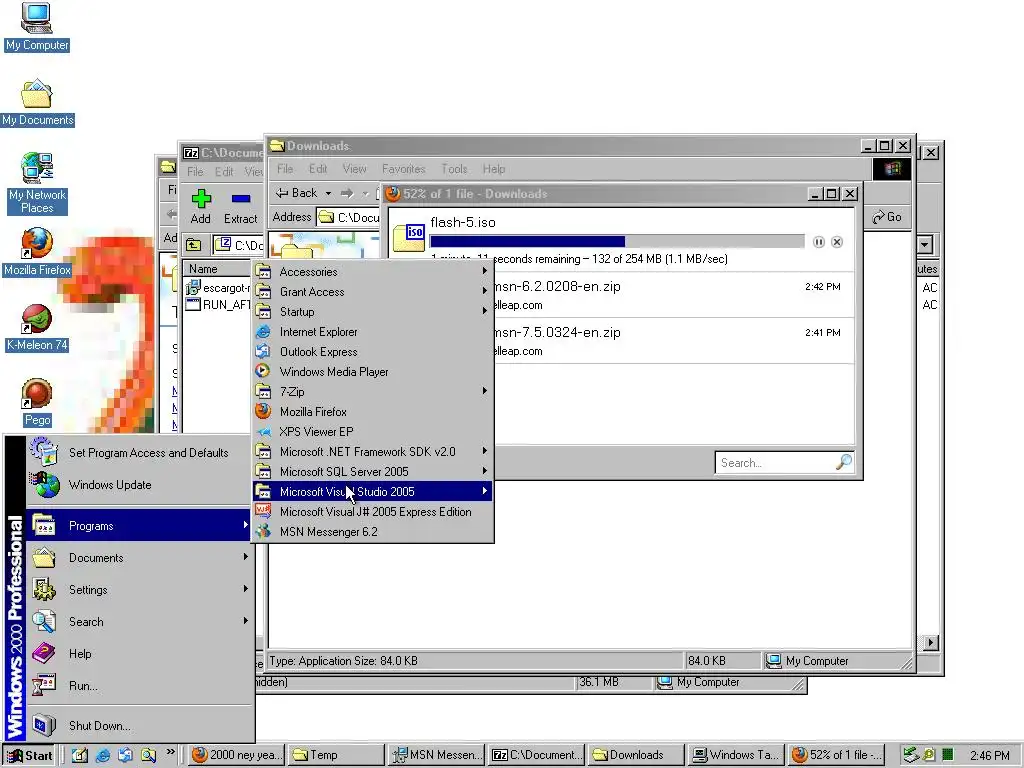This screenshot has width=1024, height=768.
Task: Launch Mozilla Firefox from Programs menu
Action: coord(372,411)
